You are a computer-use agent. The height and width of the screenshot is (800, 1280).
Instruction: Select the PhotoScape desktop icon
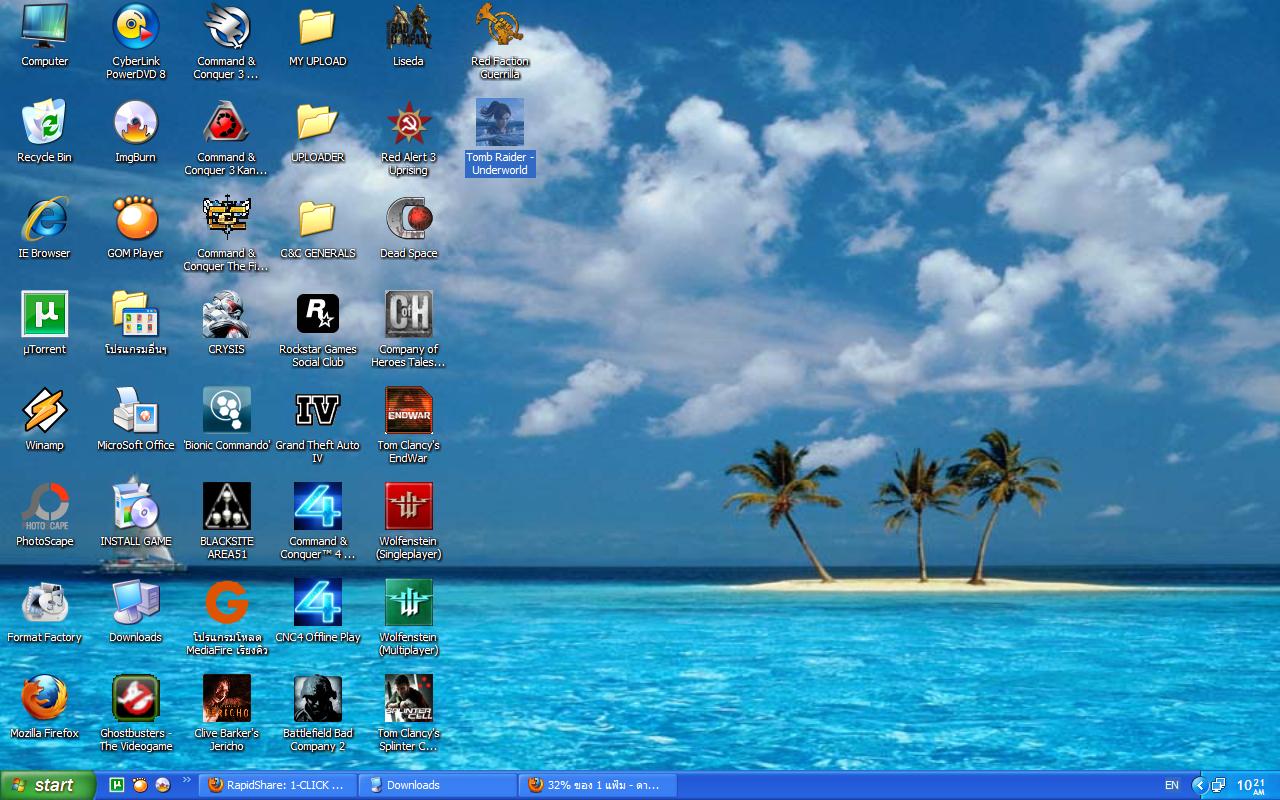click(x=45, y=507)
